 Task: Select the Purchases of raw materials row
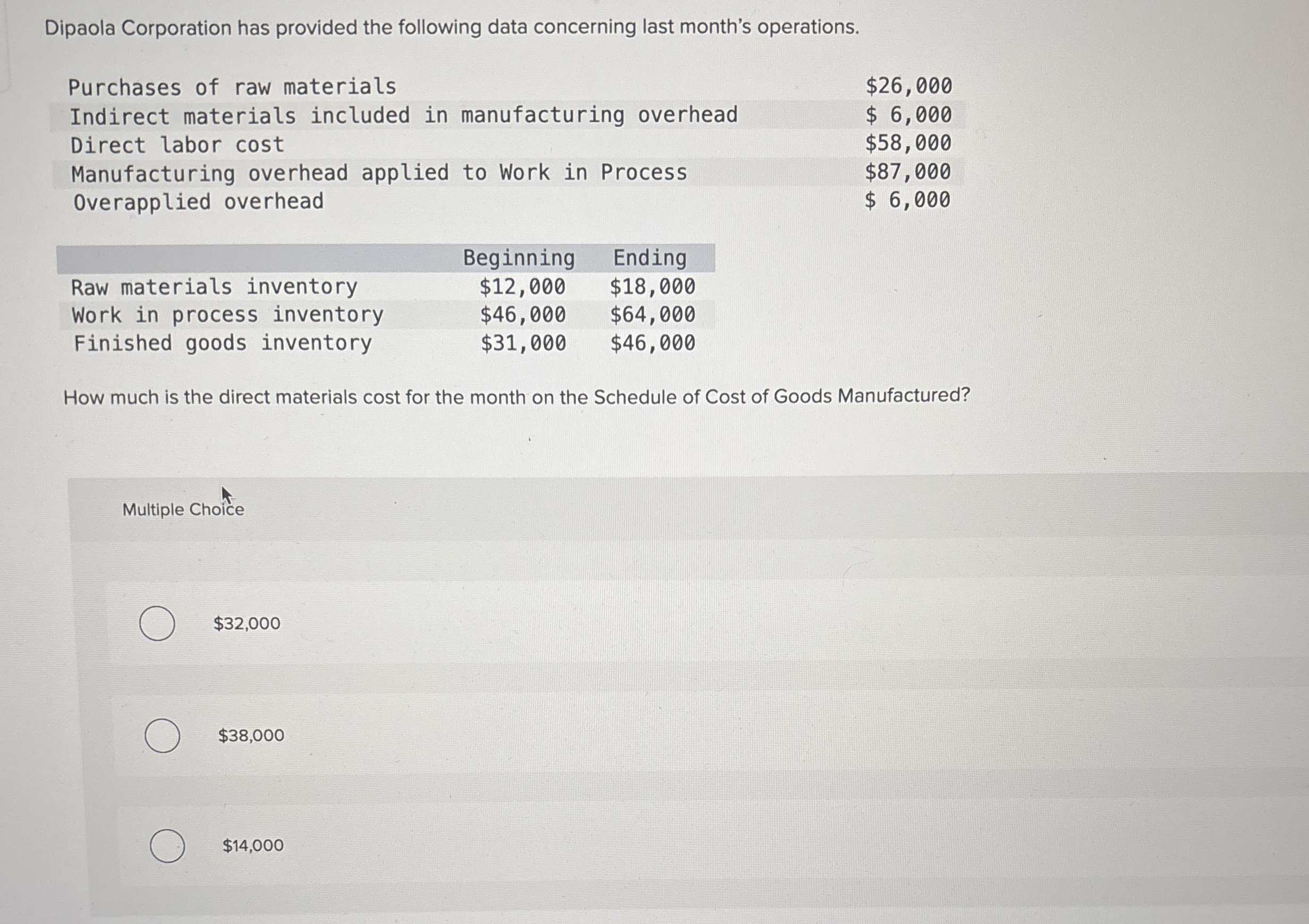tap(232, 87)
